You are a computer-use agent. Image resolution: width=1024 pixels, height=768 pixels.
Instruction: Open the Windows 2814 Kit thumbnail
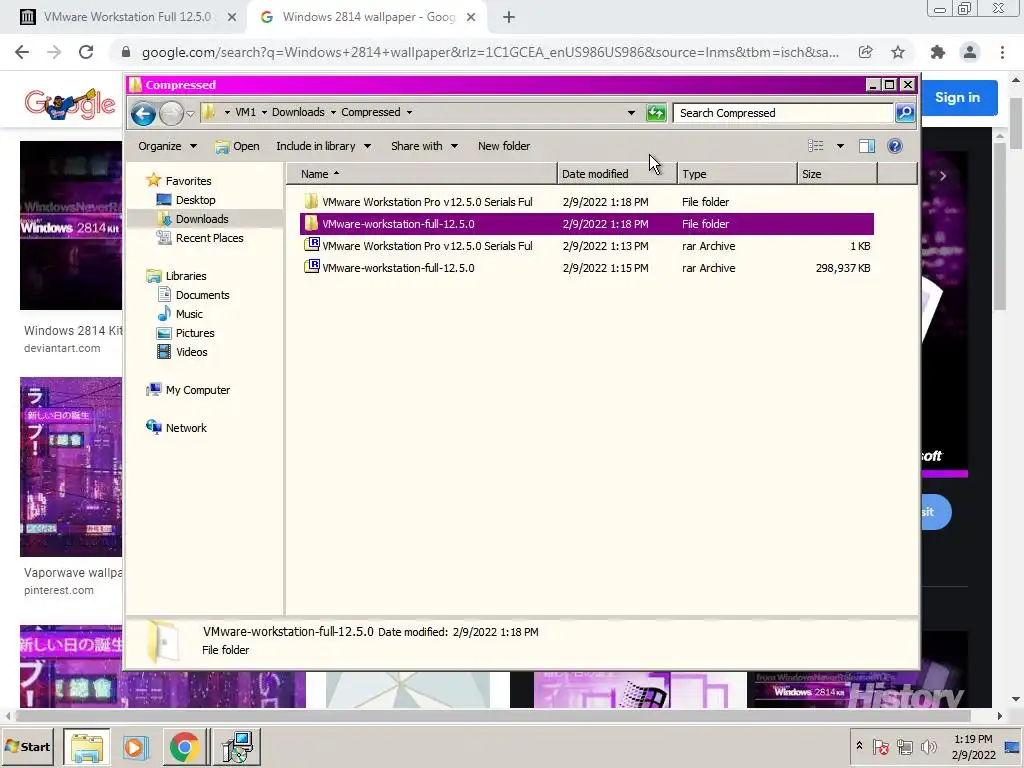71,225
